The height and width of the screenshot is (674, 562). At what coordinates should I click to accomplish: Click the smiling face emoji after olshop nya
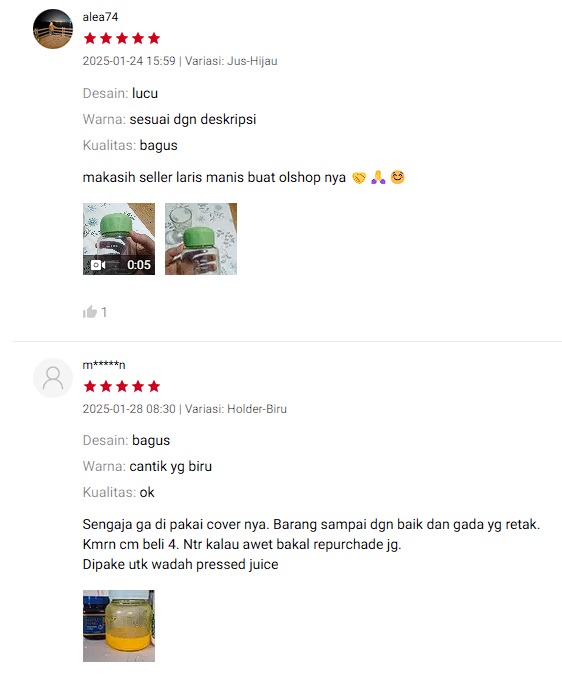[397, 177]
